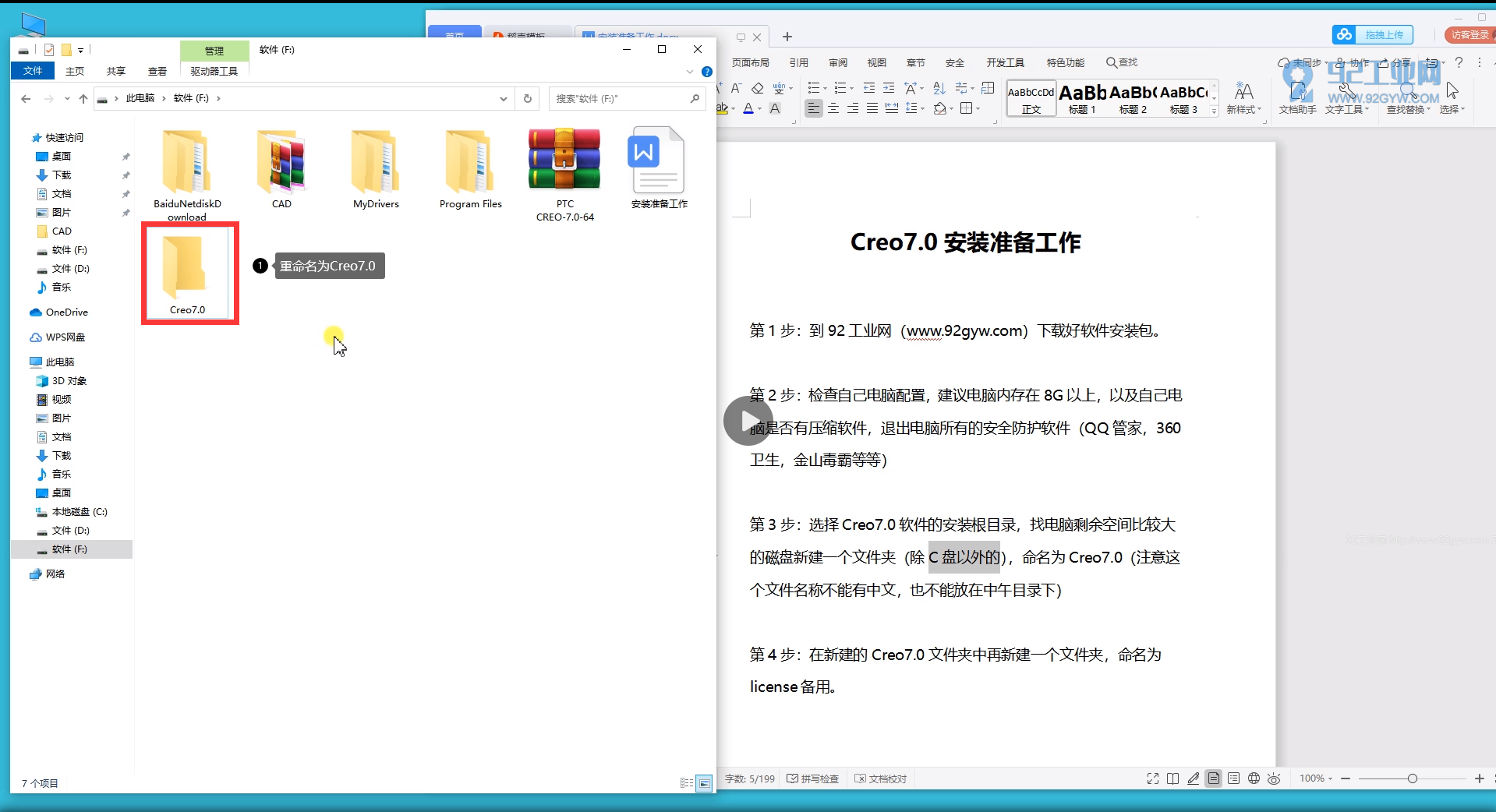Open the 查看 ribbon tab
1496x812 pixels.
[x=157, y=71]
